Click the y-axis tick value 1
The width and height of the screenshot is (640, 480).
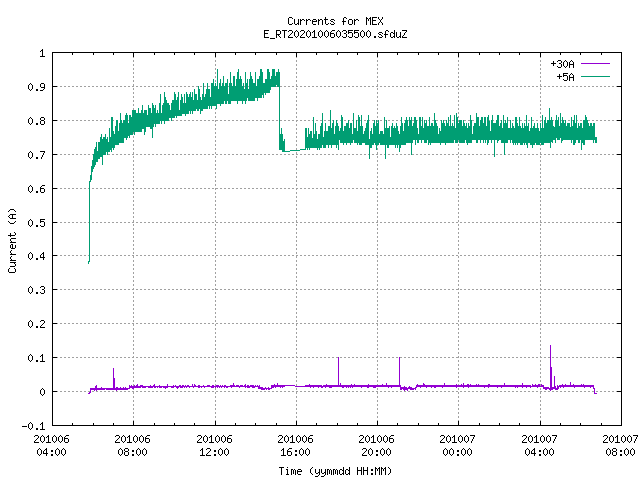(42, 53)
